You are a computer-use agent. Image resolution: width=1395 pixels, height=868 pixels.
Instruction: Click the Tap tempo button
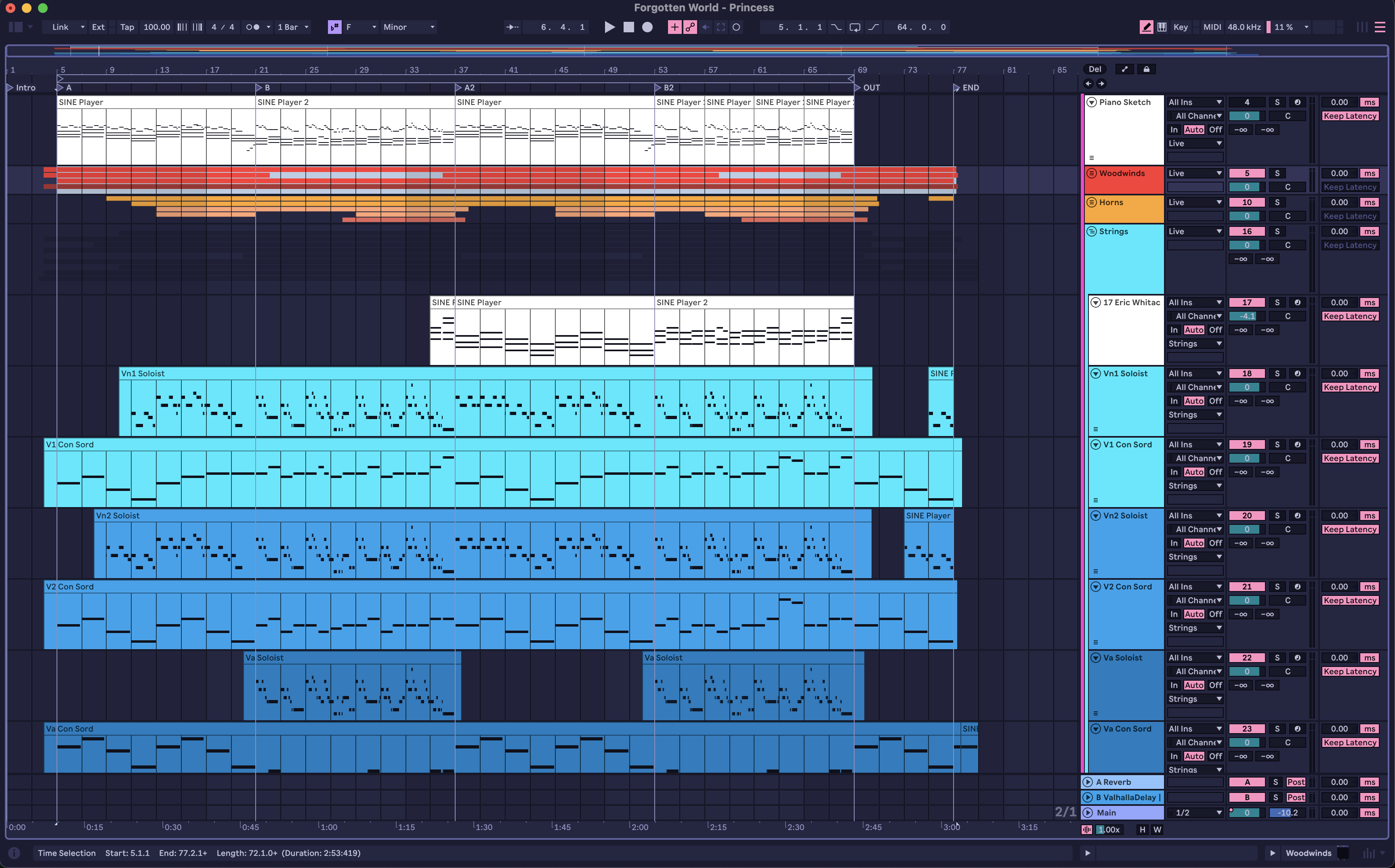127,27
